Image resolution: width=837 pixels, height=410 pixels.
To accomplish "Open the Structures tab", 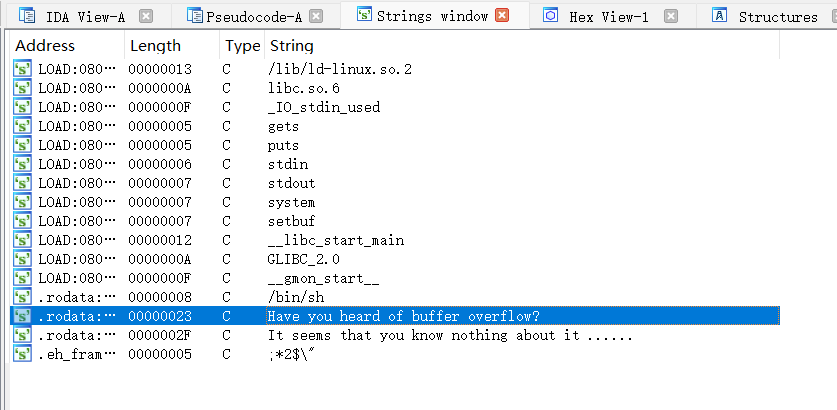I will point(777,17).
